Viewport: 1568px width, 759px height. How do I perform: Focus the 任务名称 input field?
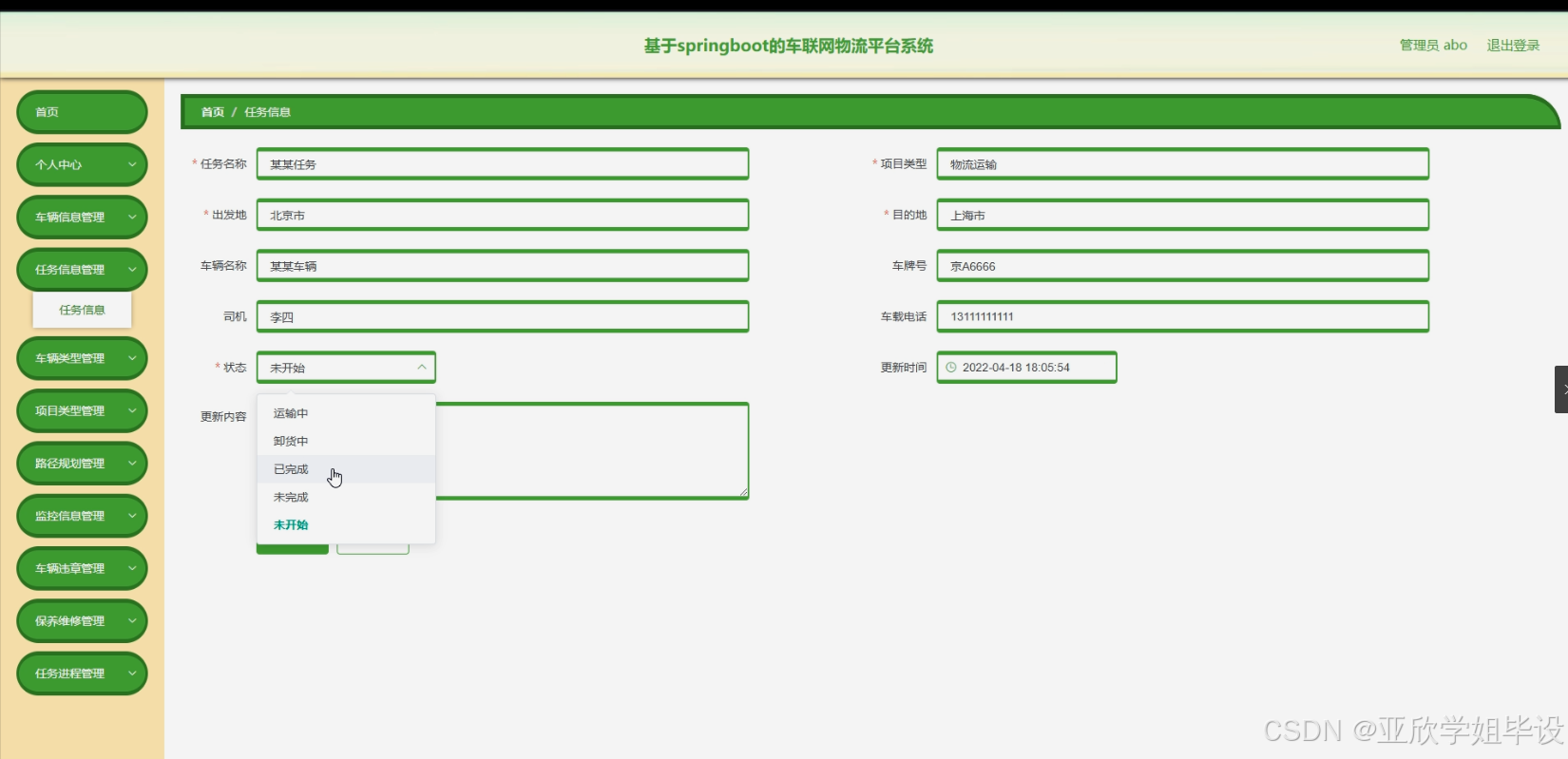click(503, 163)
